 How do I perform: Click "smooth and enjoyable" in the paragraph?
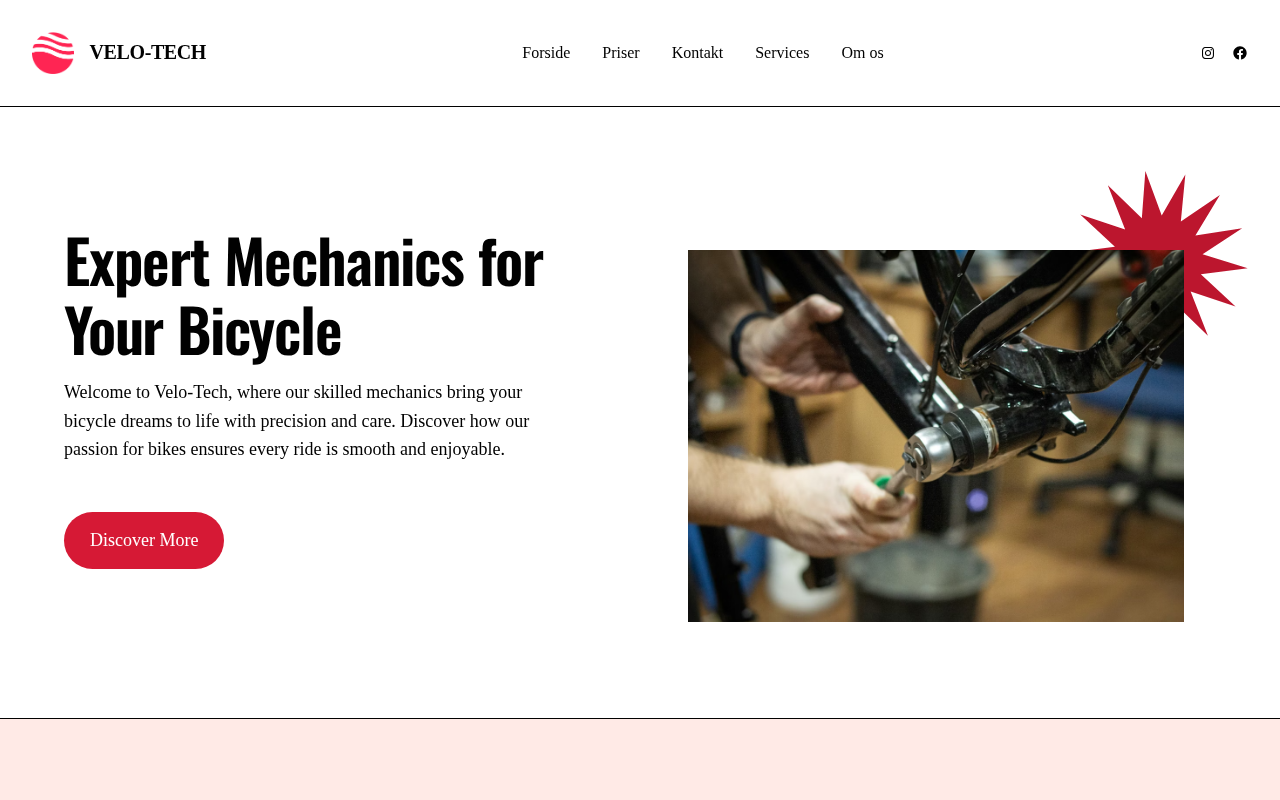tap(424, 449)
